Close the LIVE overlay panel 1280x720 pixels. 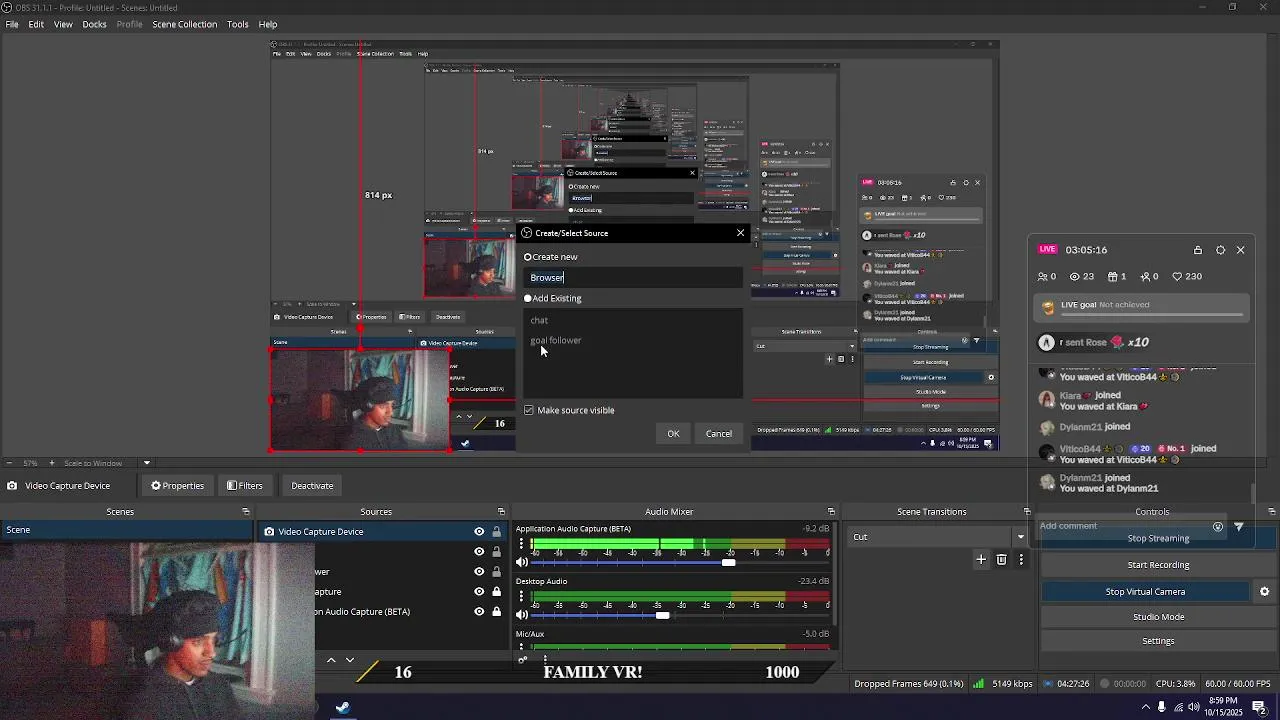pyautogui.click(x=1241, y=250)
